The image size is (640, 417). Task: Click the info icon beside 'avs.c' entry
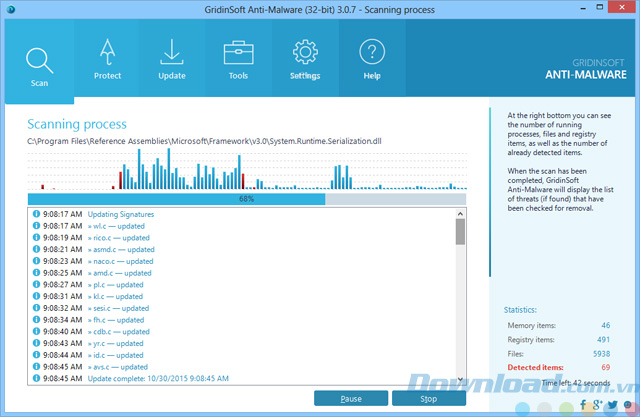pos(36,366)
